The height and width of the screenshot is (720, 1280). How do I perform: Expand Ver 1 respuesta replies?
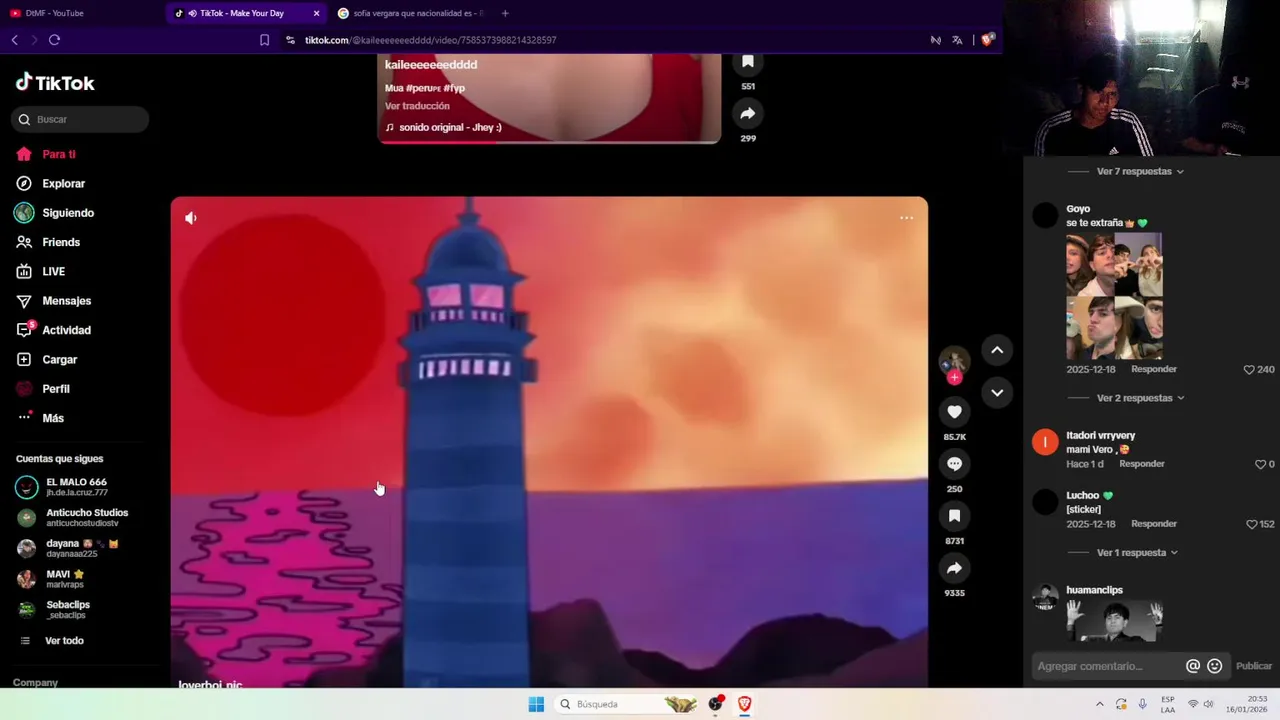pos(1137,553)
